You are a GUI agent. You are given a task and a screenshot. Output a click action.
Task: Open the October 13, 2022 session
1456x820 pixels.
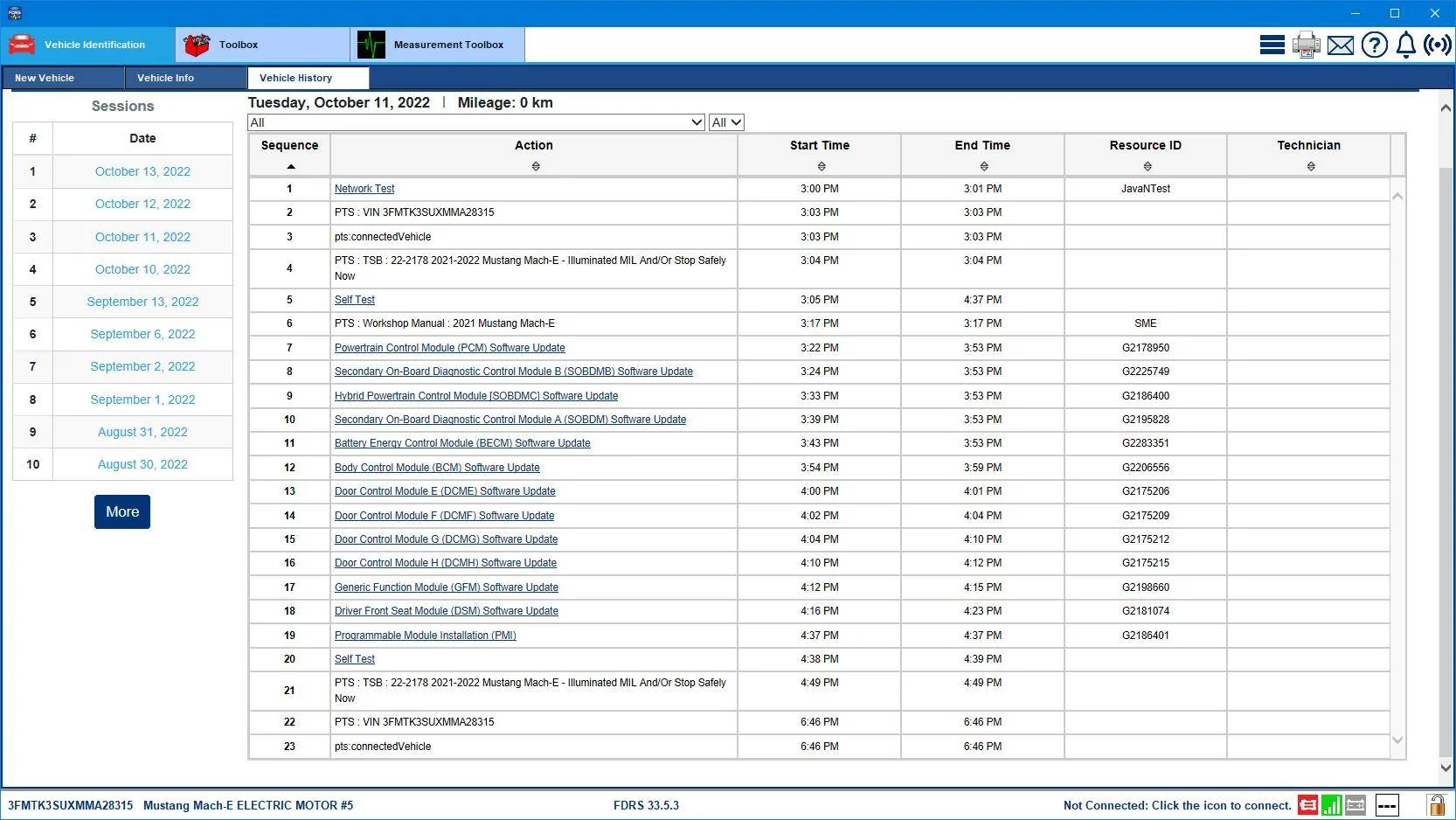pos(142,171)
